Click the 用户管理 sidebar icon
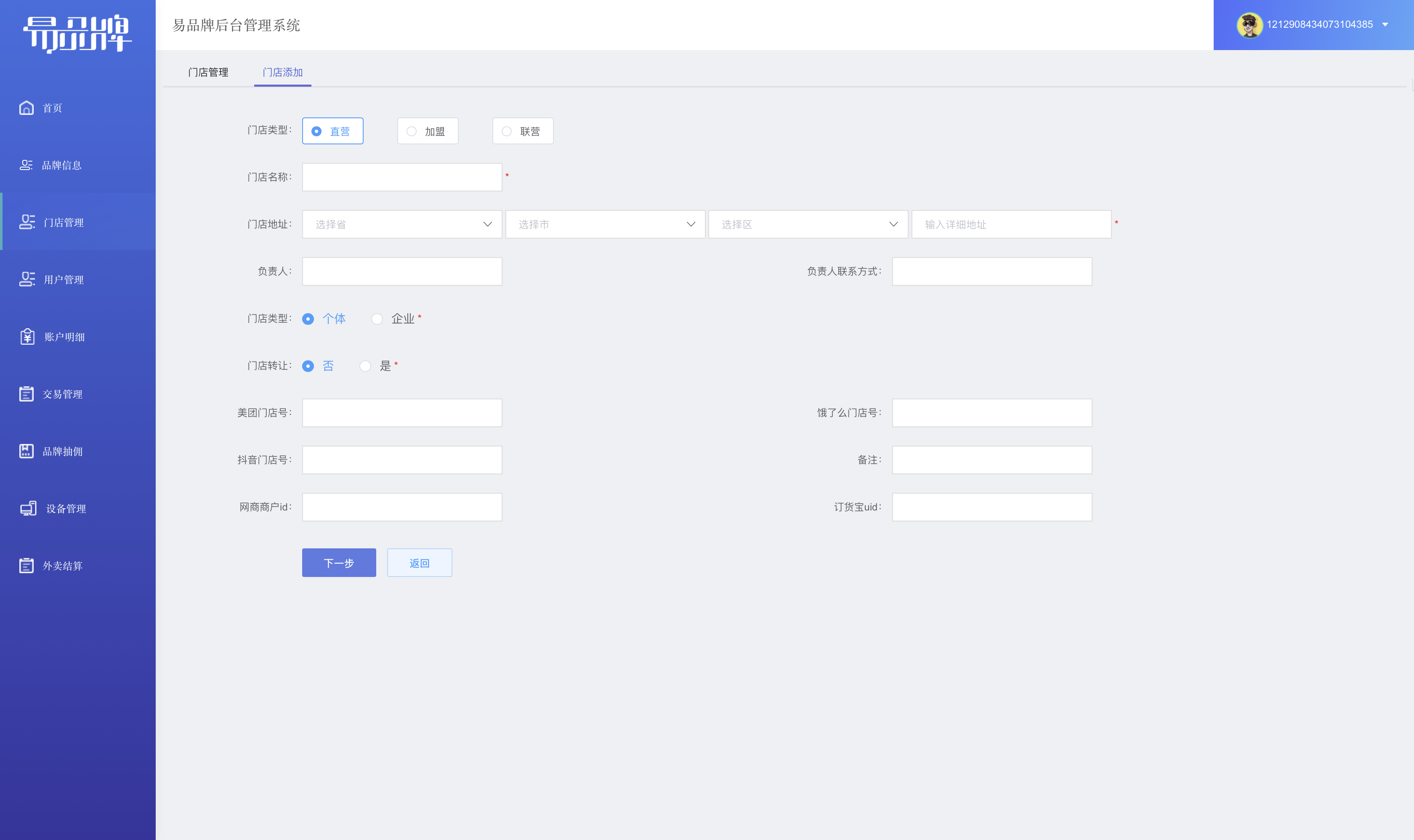The width and height of the screenshot is (1414, 840). click(x=27, y=279)
